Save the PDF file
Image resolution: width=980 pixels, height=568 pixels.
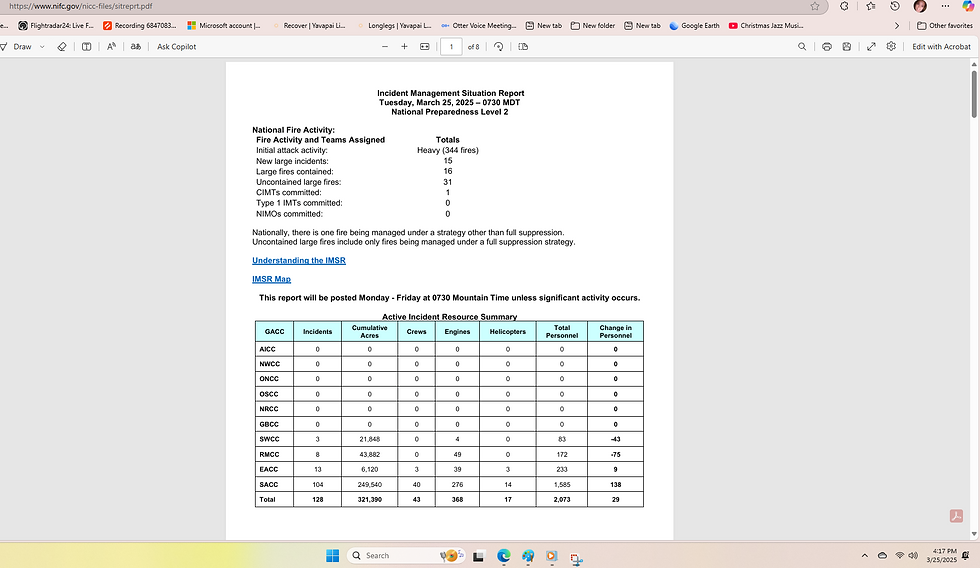[847, 47]
